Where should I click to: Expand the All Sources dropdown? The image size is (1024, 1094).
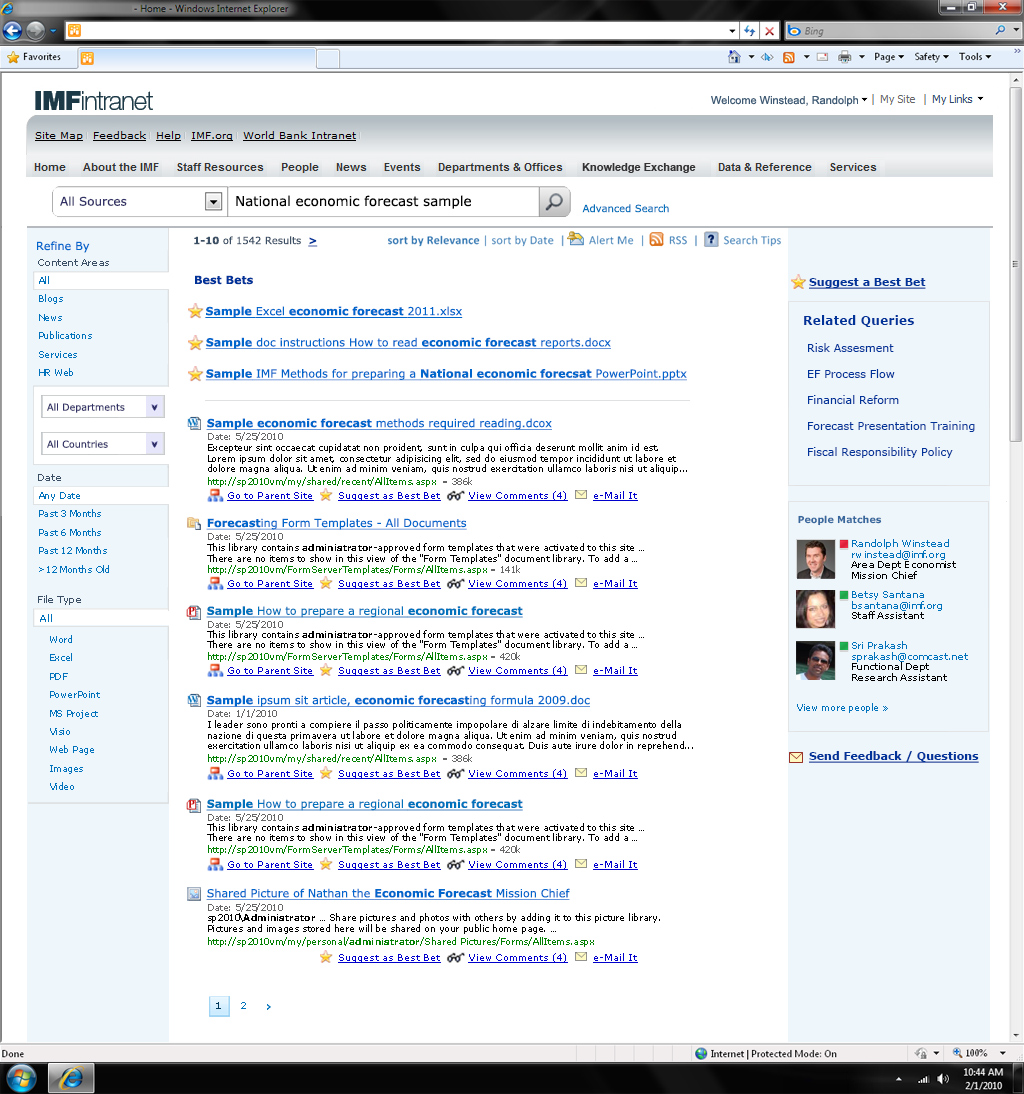pos(213,202)
